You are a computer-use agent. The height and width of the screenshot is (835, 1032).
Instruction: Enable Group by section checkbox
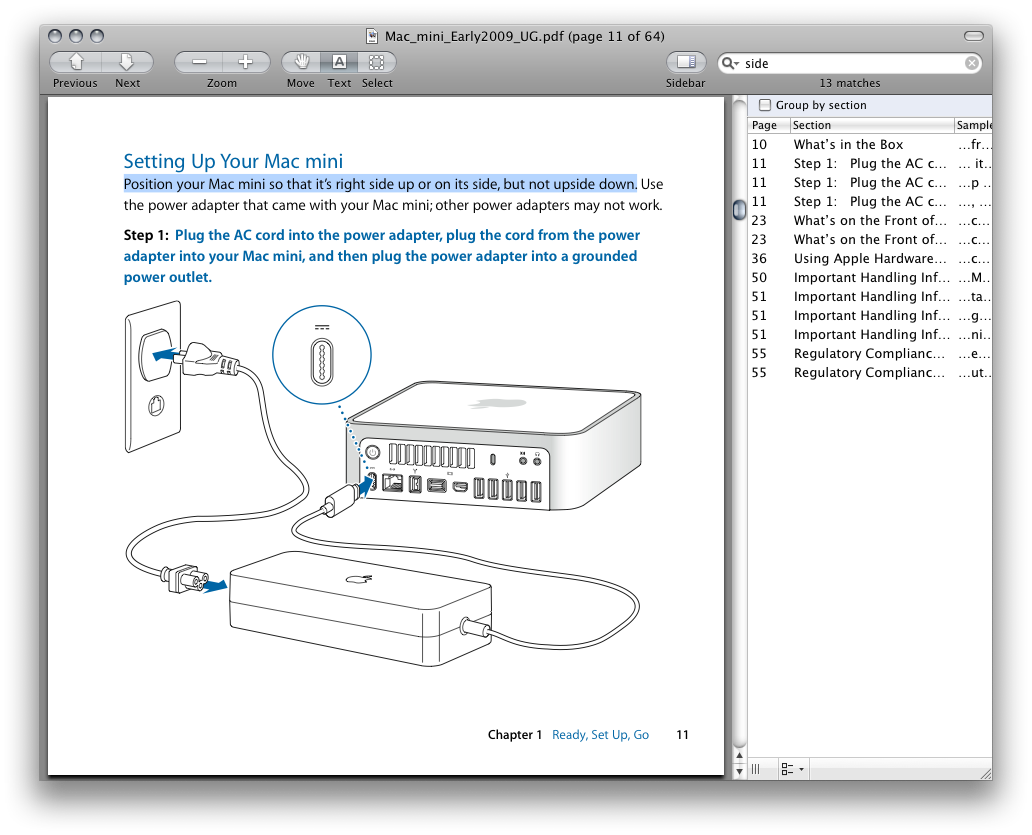[x=765, y=105]
